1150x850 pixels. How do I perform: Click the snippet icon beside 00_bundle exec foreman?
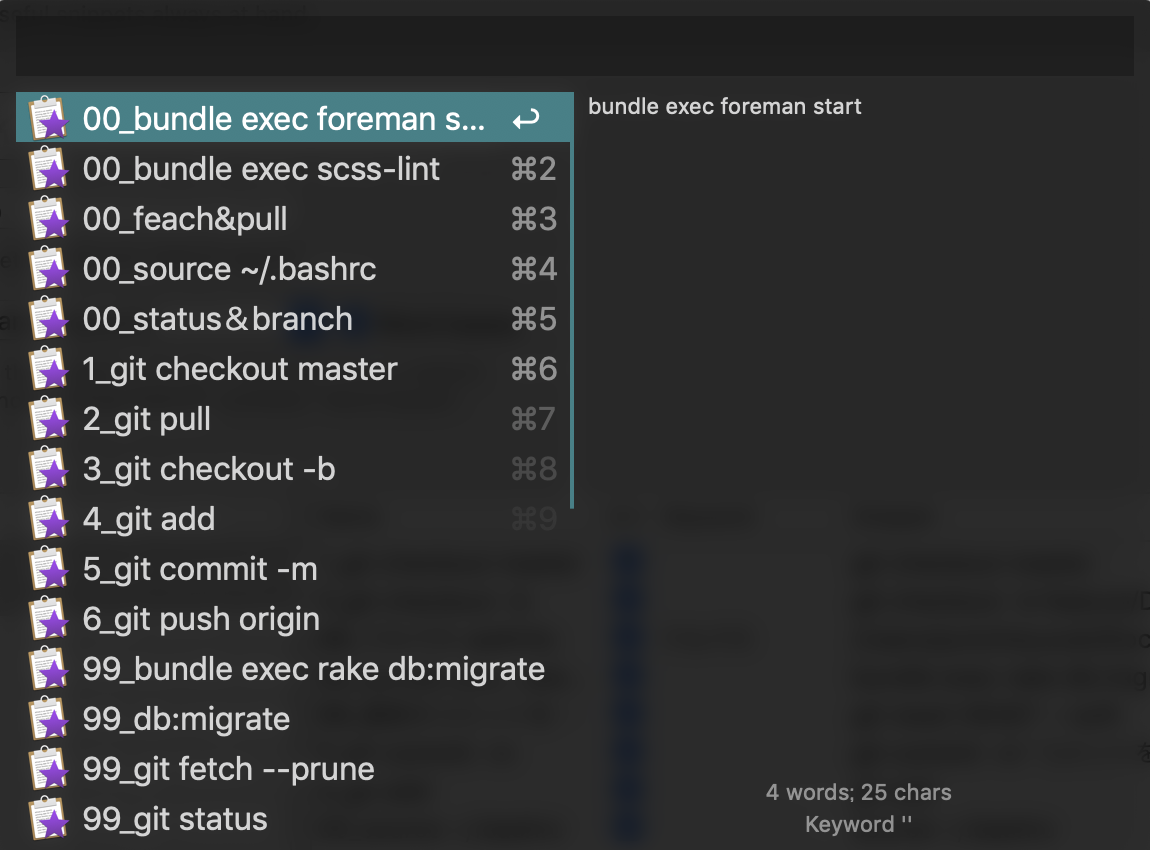coord(48,119)
